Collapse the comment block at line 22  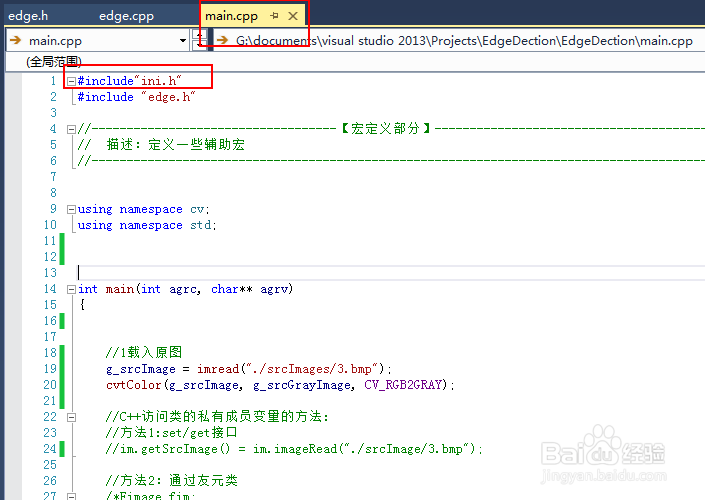pyautogui.click(x=71, y=418)
